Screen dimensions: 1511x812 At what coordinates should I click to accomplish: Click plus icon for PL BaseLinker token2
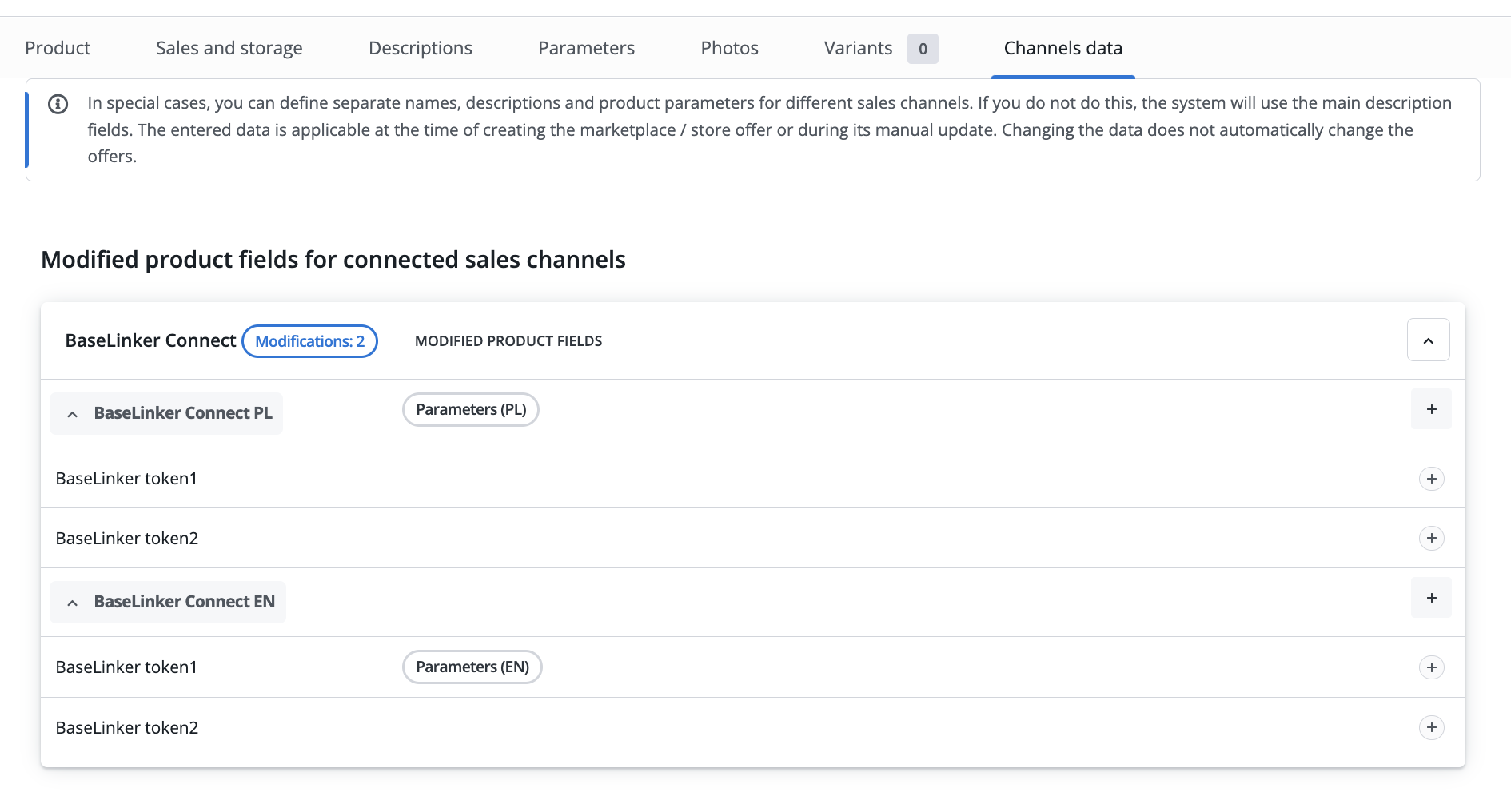click(1431, 538)
